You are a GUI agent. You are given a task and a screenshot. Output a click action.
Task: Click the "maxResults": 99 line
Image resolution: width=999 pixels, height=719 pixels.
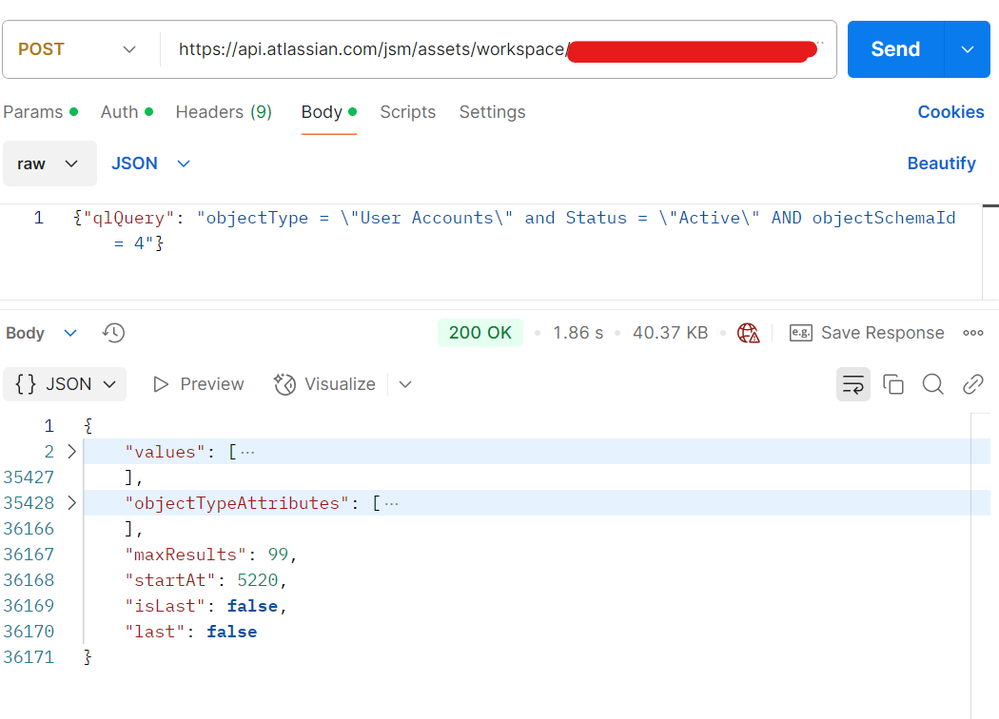211,554
